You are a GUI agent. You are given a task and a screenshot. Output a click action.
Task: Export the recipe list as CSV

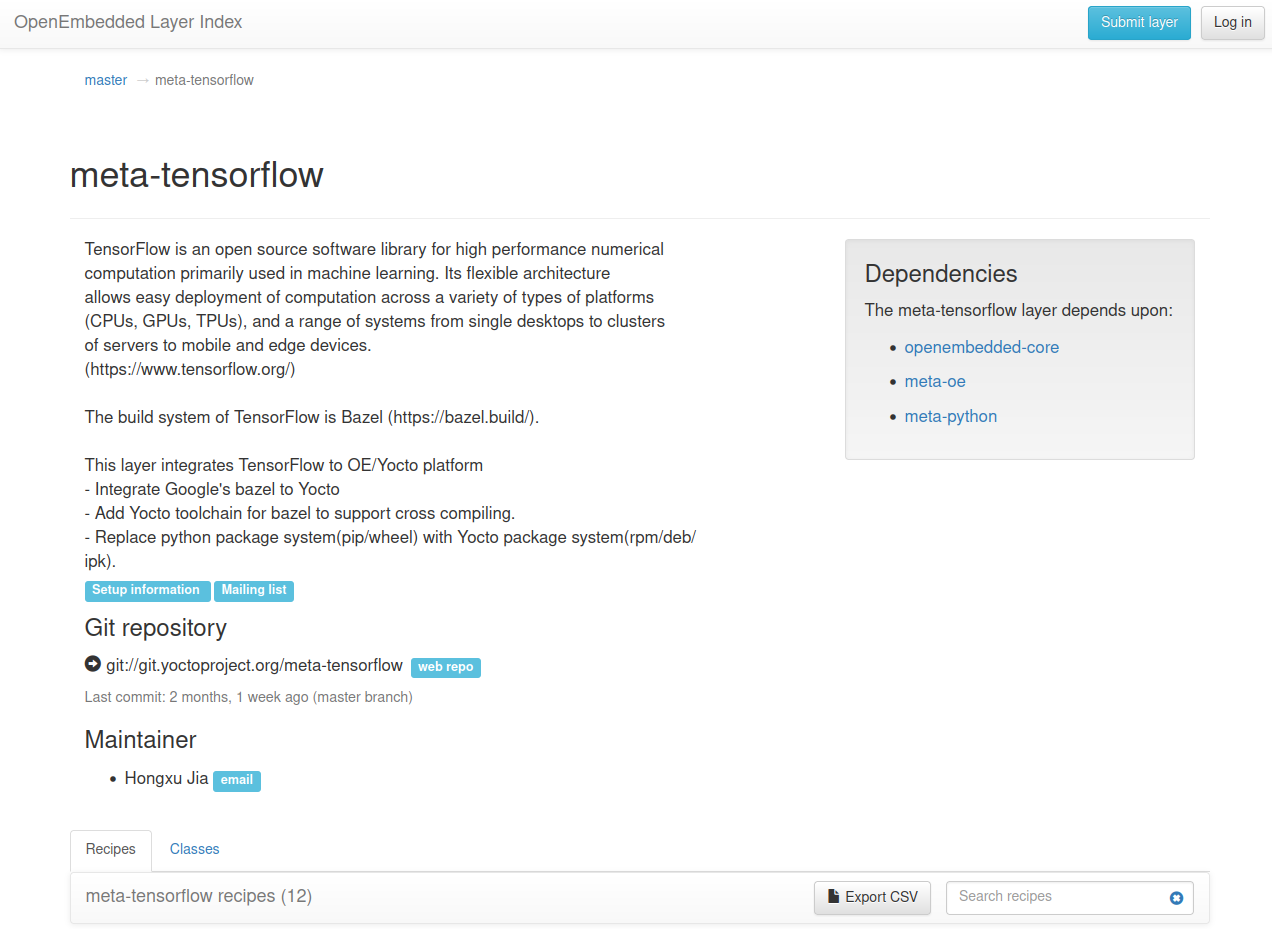[872, 897]
